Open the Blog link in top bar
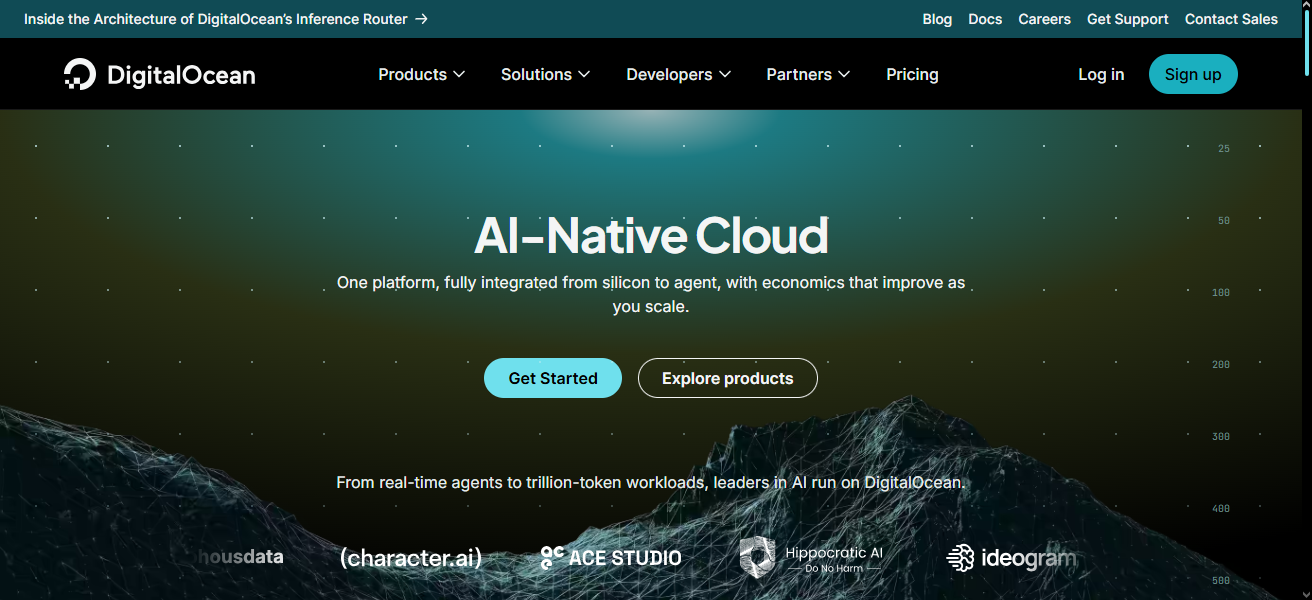The width and height of the screenshot is (1312, 600). point(937,19)
